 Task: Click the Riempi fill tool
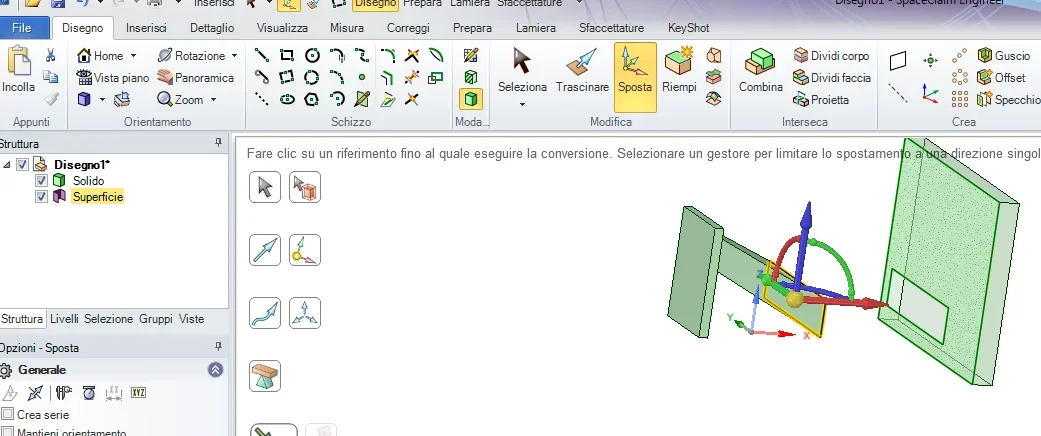pos(679,75)
